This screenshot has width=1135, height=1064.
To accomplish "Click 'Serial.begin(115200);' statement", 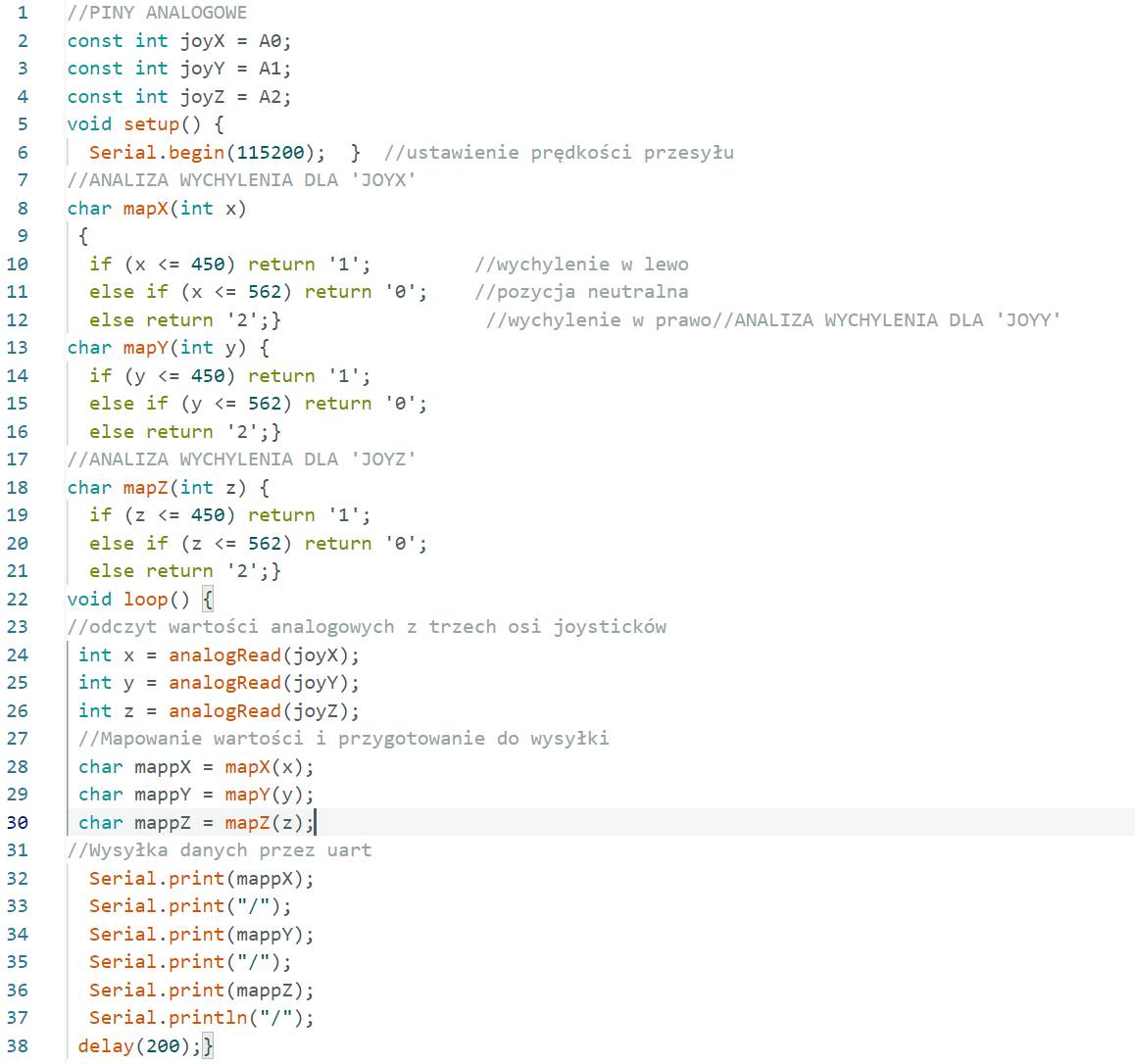I will click(x=207, y=153).
